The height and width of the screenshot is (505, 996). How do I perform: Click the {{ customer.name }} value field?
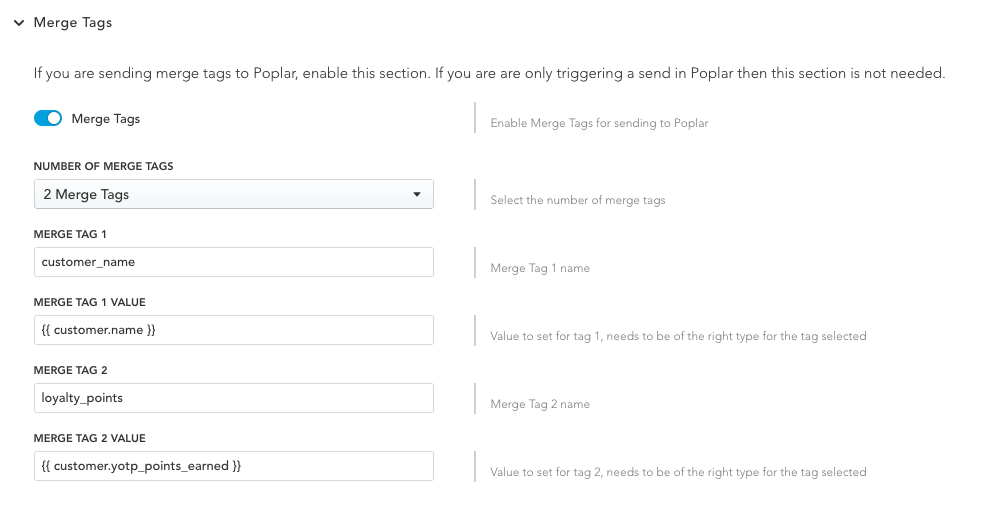[234, 330]
